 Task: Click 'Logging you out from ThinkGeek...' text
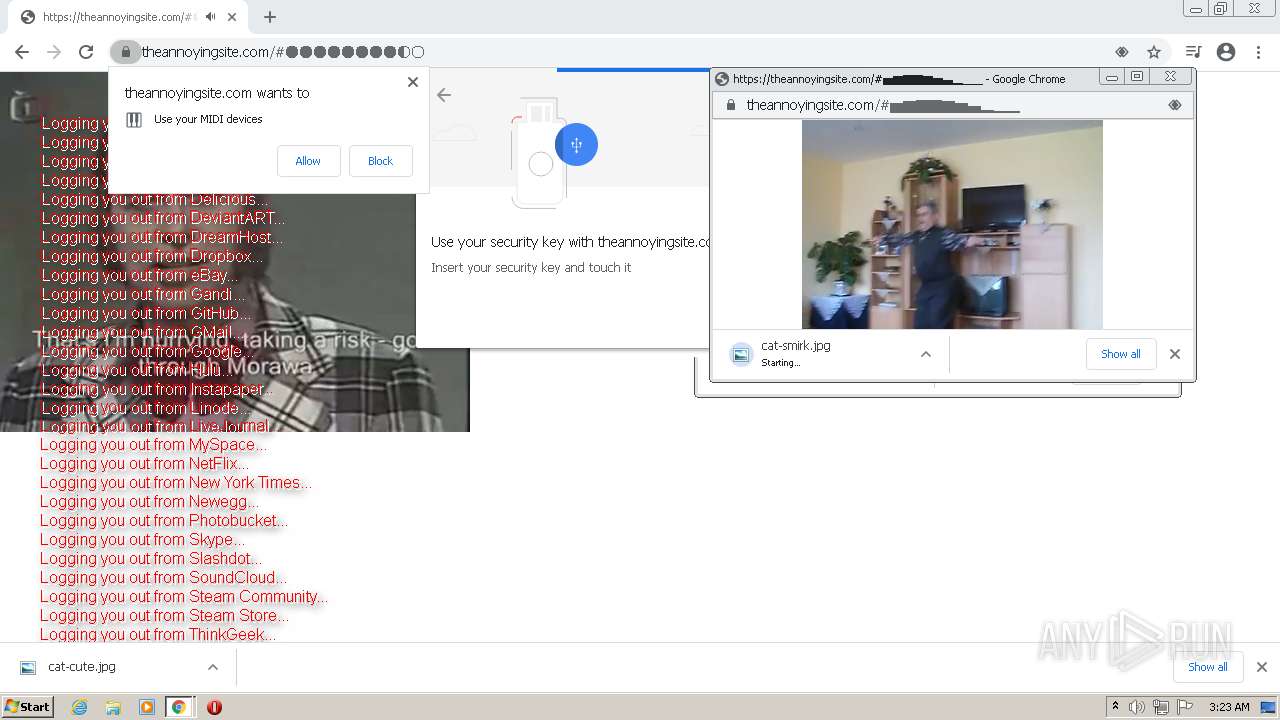pos(158,635)
